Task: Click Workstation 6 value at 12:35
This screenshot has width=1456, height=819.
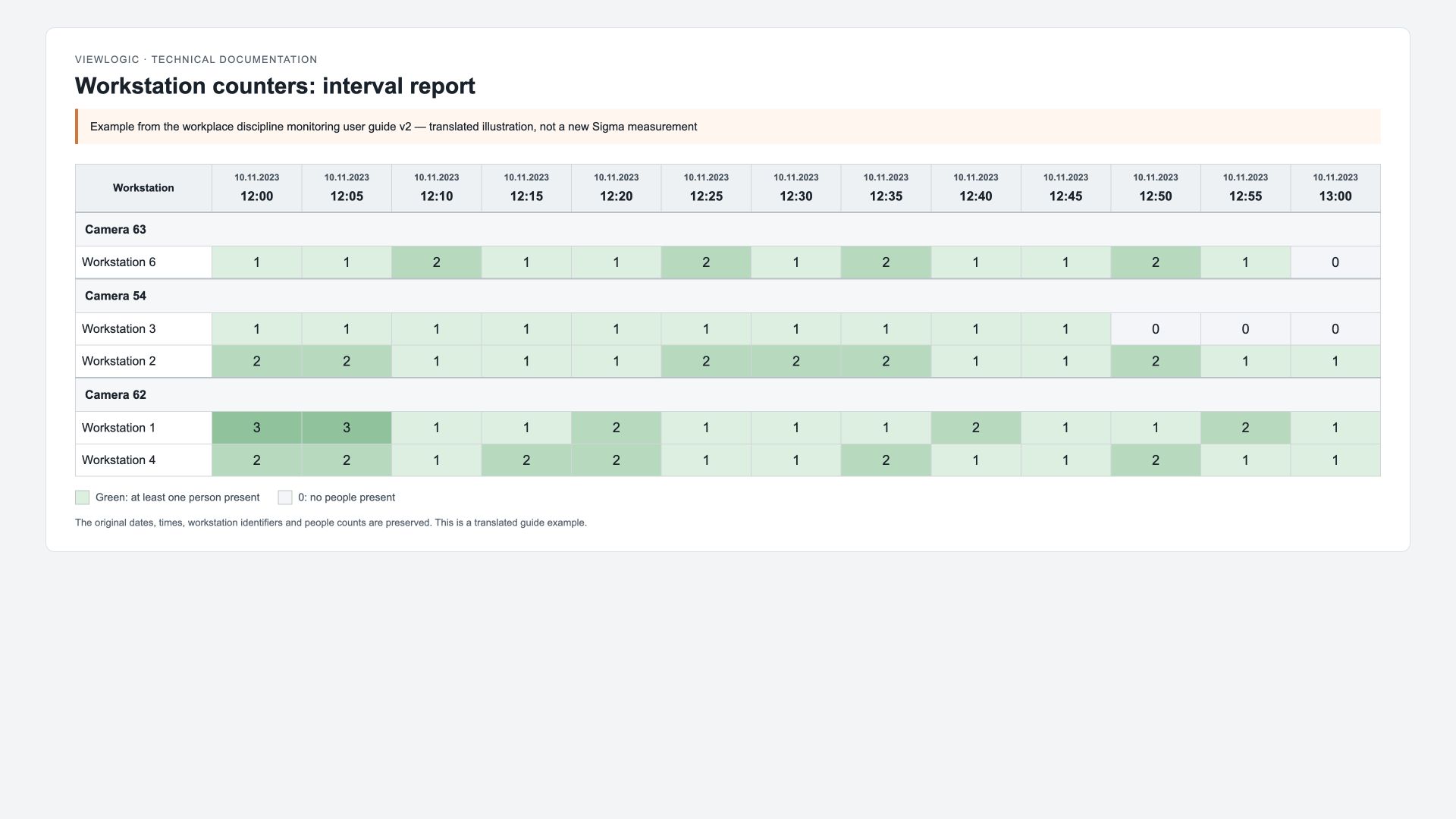Action: pos(886,262)
